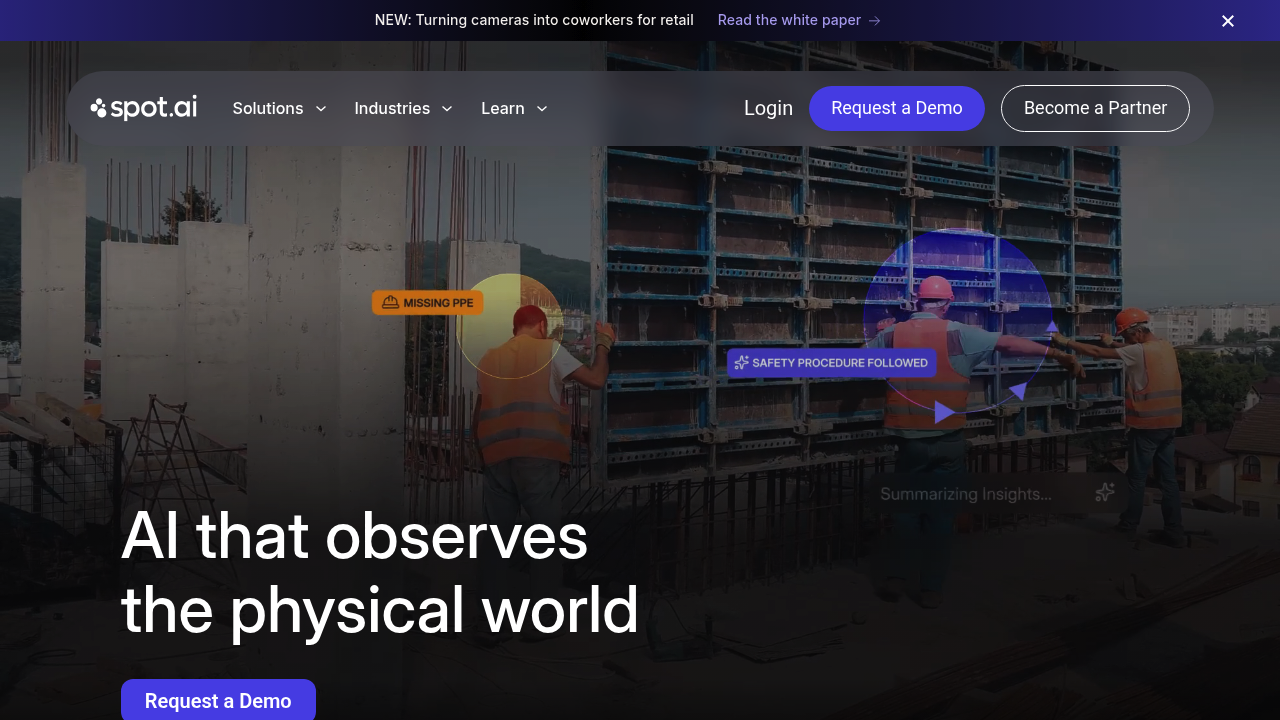
Task: Expand the Industries menu chevron
Action: point(447,108)
